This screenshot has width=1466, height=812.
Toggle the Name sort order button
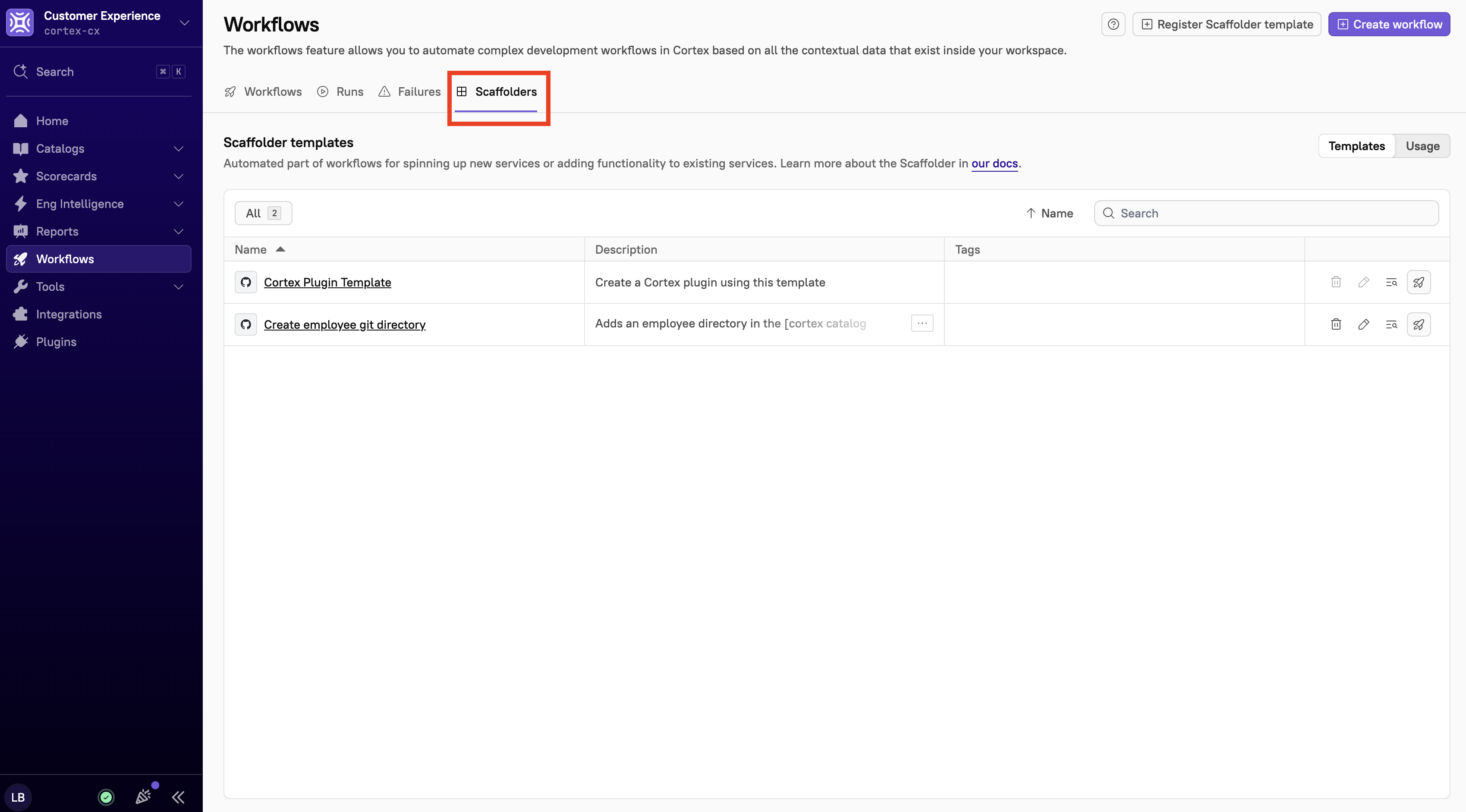(x=1049, y=214)
